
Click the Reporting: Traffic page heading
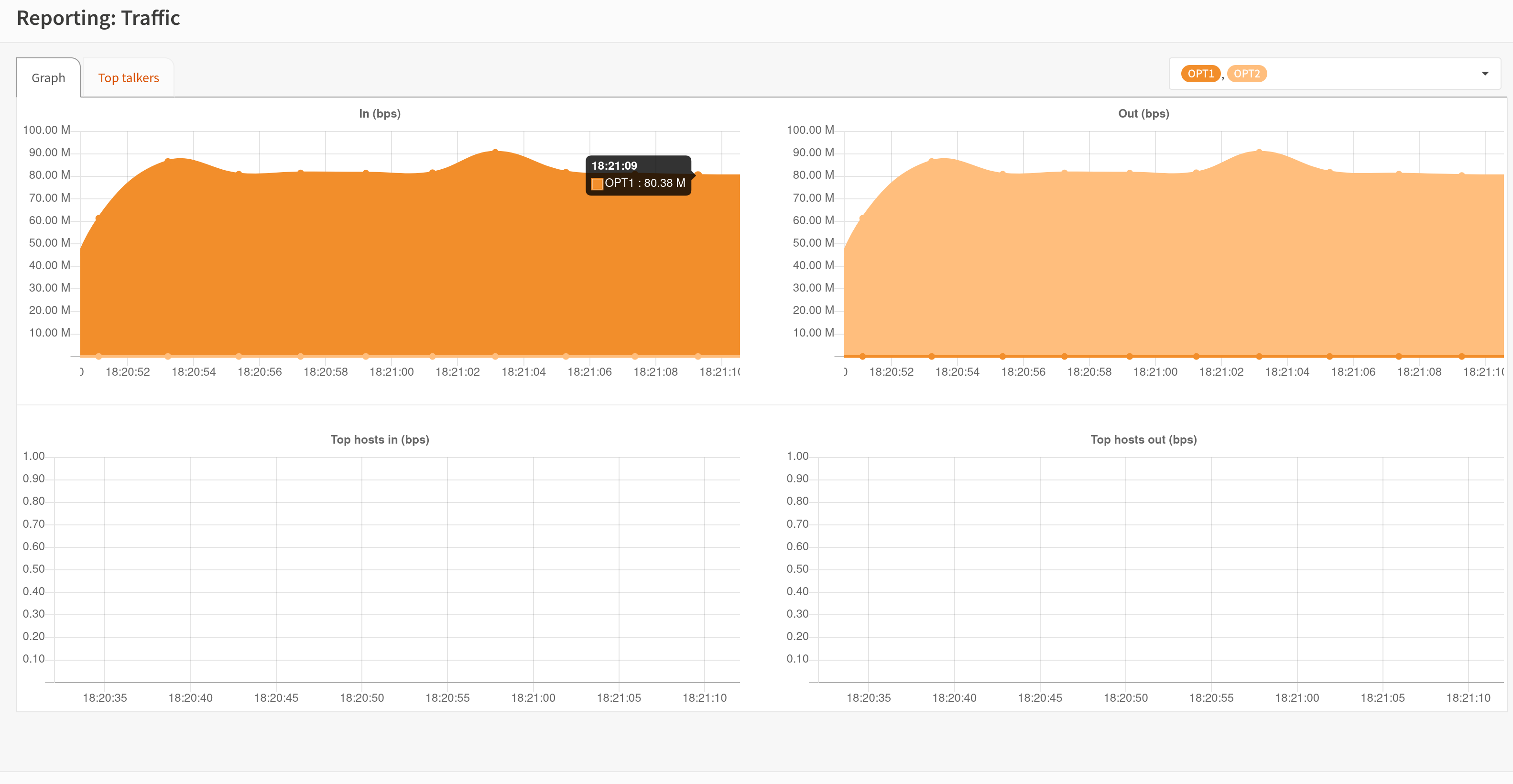tap(98, 18)
